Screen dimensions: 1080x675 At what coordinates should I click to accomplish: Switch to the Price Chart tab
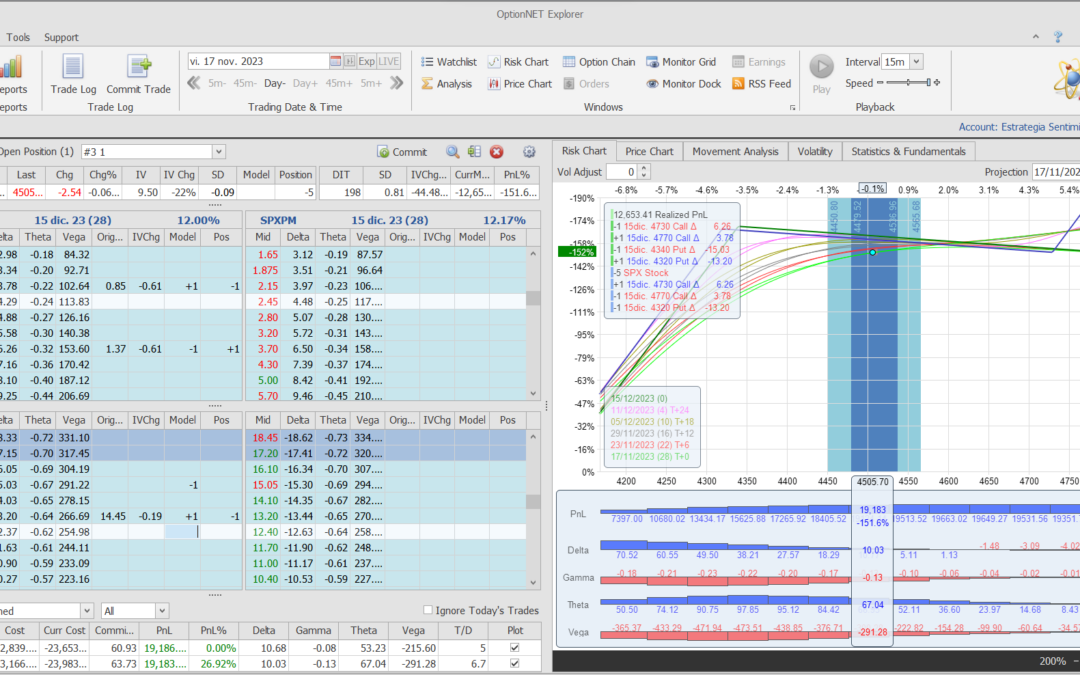tap(649, 151)
